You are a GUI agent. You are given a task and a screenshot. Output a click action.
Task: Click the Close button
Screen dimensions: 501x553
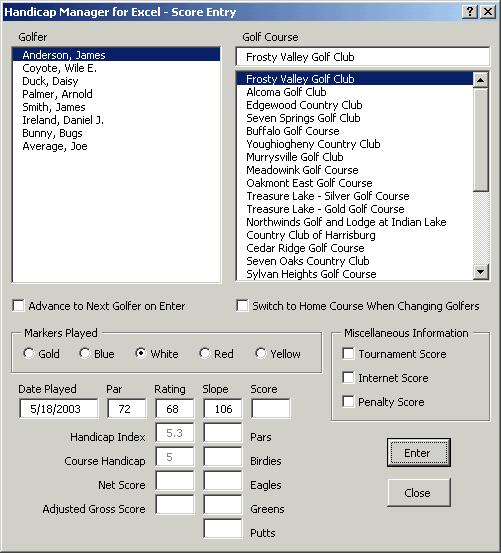coord(419,493)
